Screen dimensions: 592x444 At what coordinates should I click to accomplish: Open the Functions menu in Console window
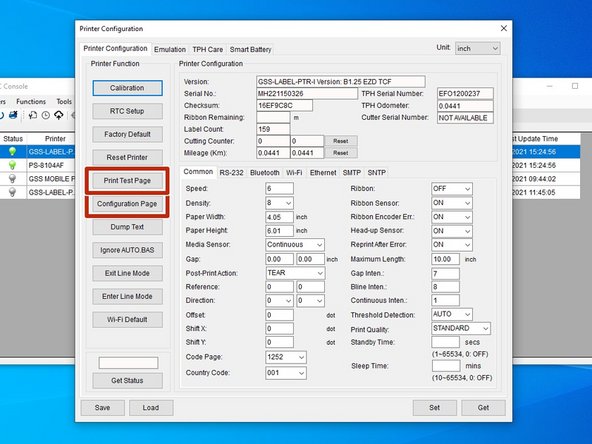coord(31,102)
